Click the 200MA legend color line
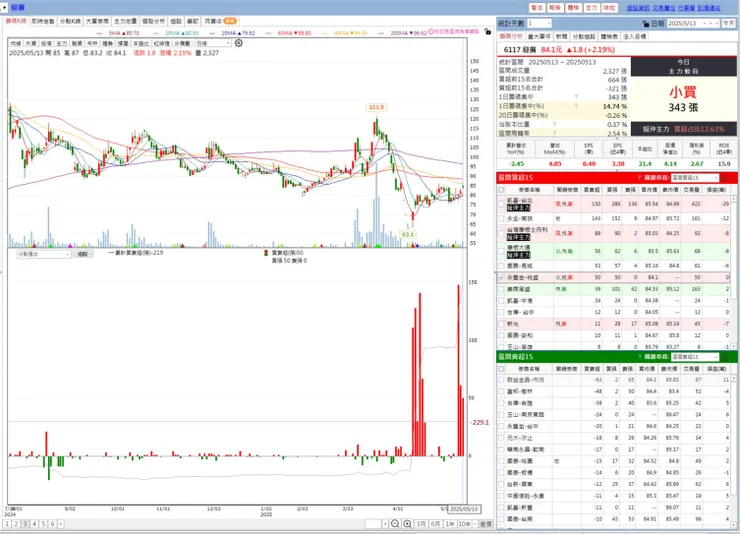Viewport: 740px width, 534px height. [x=381, y=33]
